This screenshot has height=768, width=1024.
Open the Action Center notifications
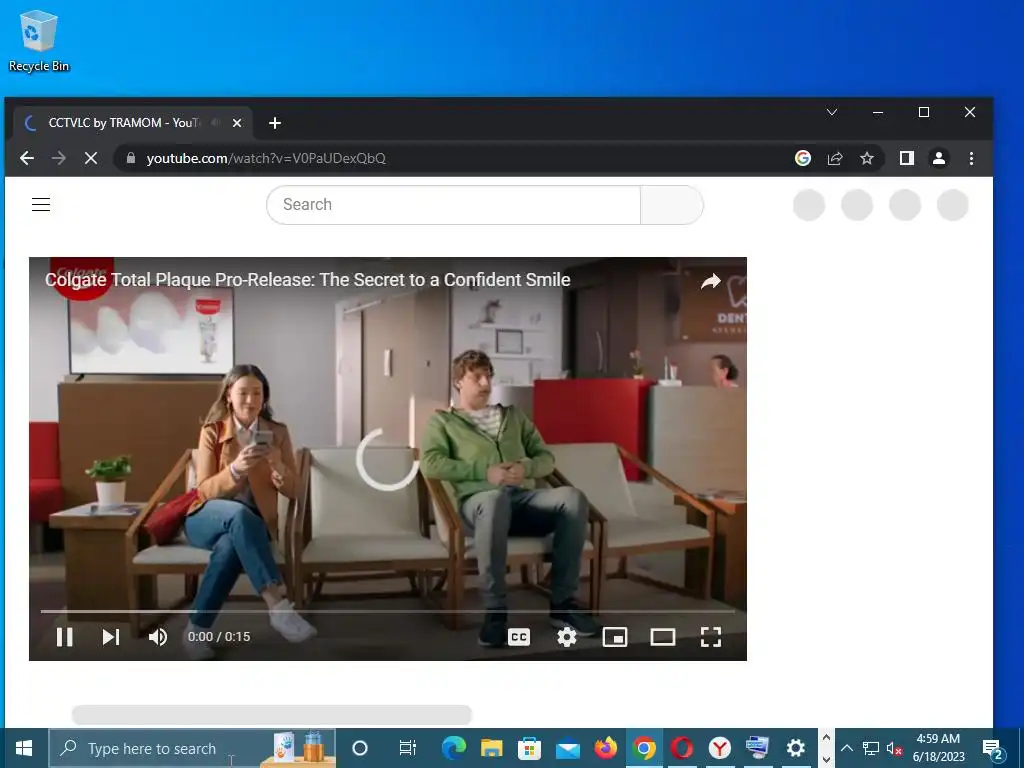pos(993,748)
